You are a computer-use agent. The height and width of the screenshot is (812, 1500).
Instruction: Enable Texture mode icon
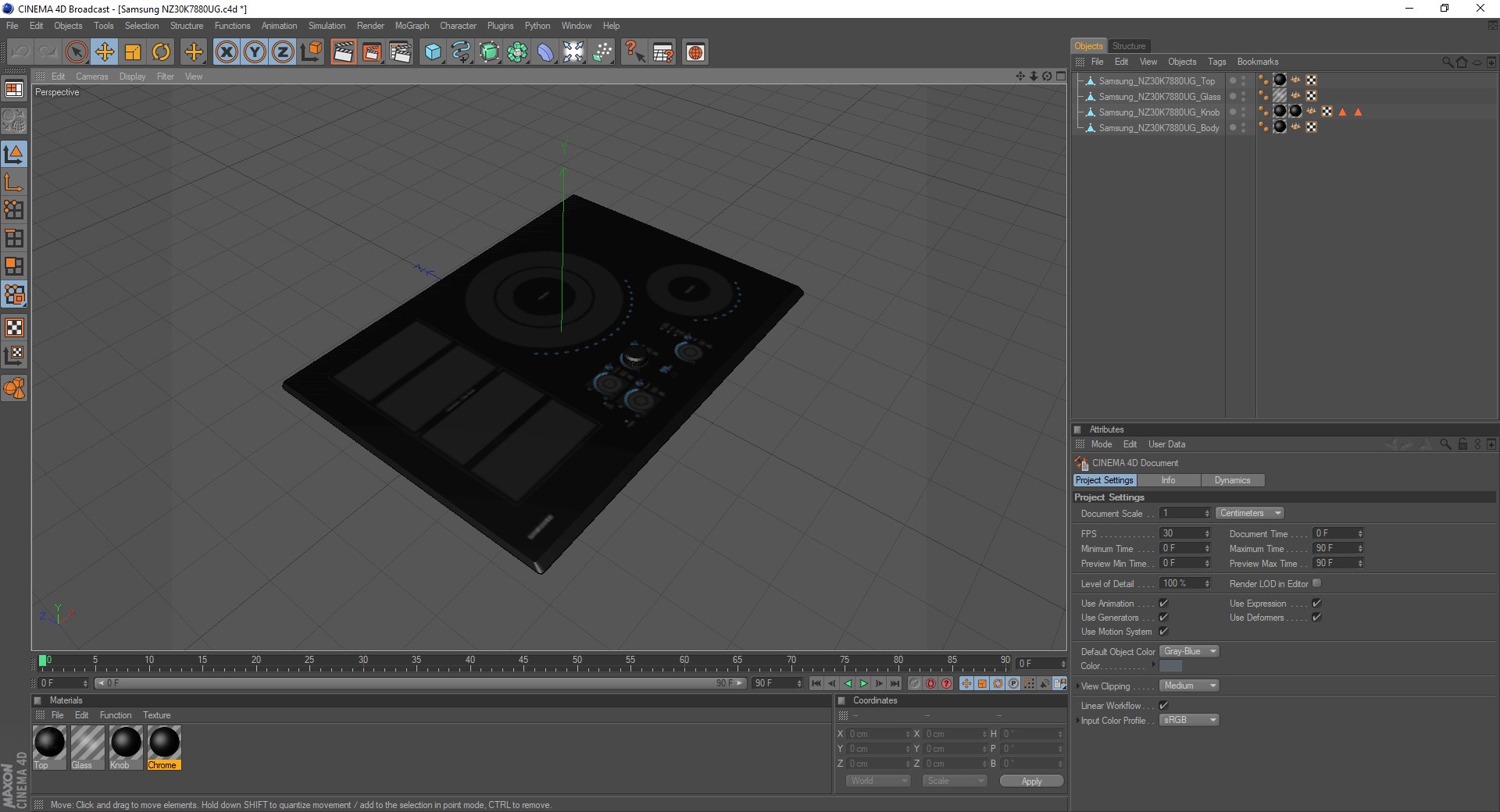(14, 327)
